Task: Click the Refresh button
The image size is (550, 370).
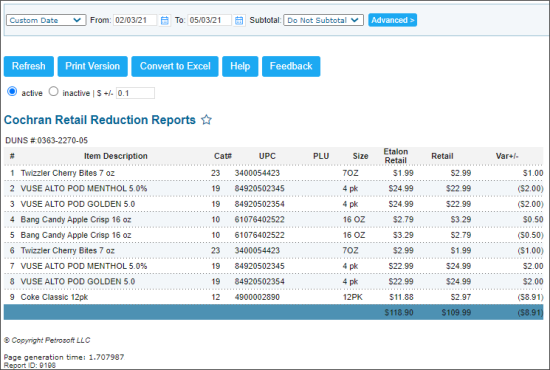Action: point(29,66)
